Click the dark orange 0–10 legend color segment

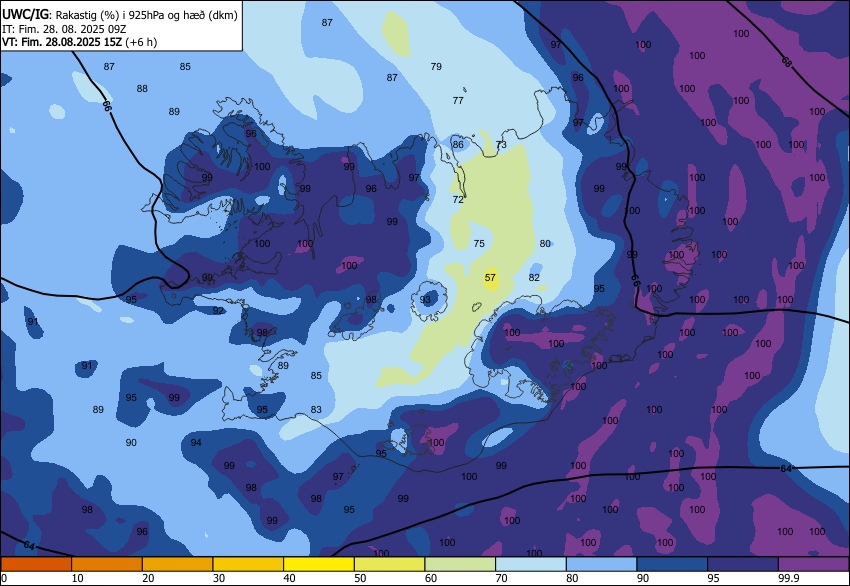(x=36, y=564)
